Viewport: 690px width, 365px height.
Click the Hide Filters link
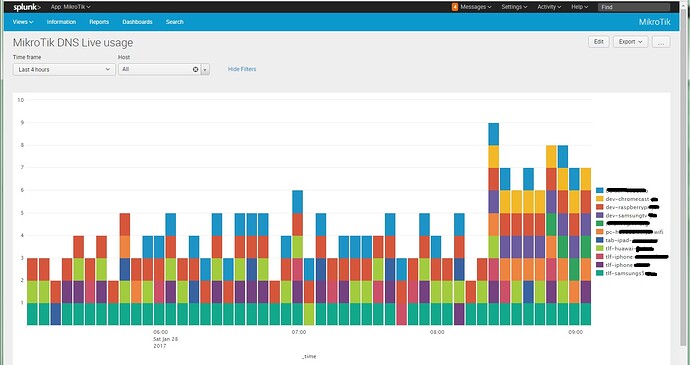coord(242,69)
